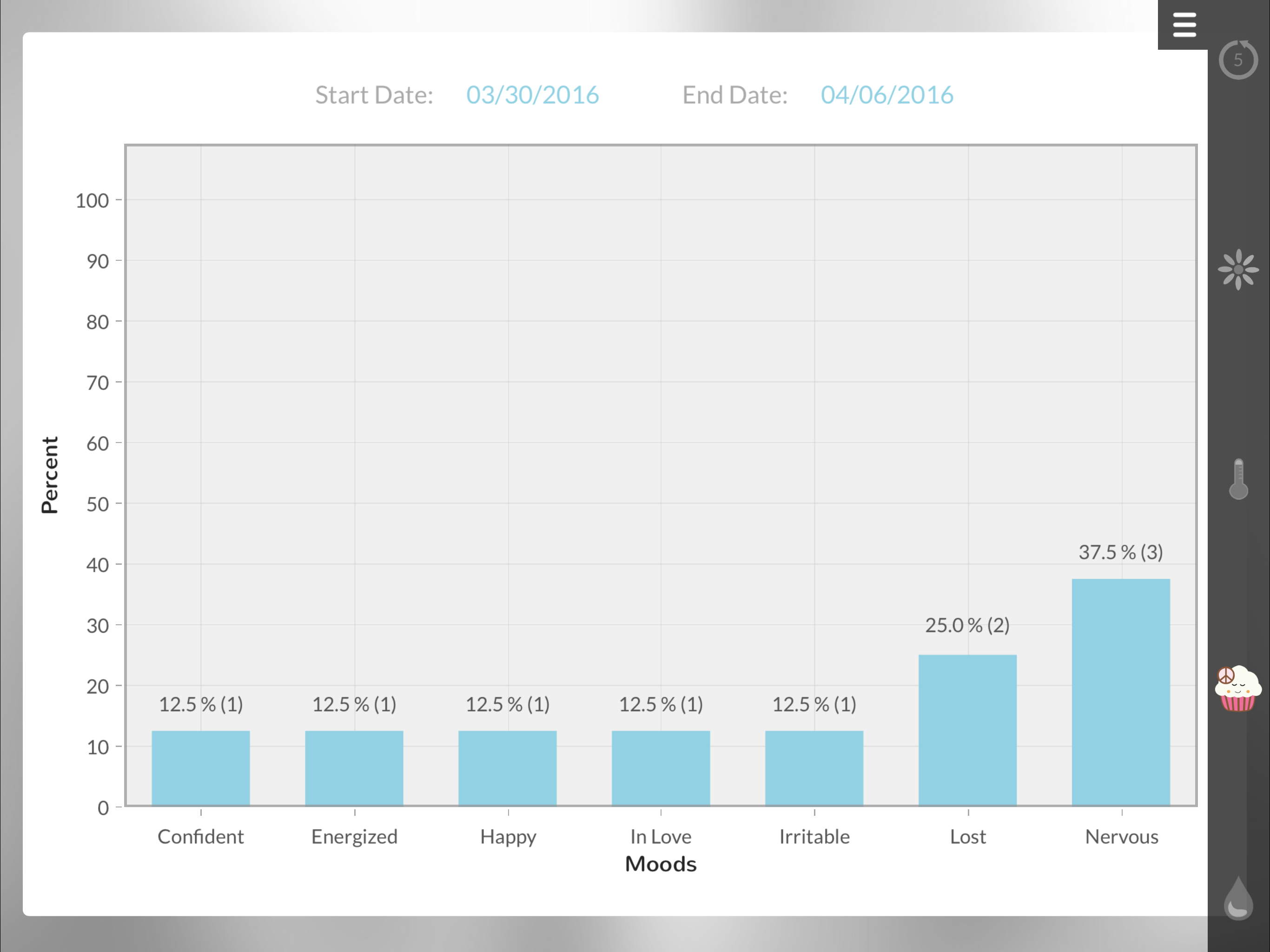The height and width of the screenshot is (952, 1270).
Task: Click the Moods axis title
Action: 661,864
